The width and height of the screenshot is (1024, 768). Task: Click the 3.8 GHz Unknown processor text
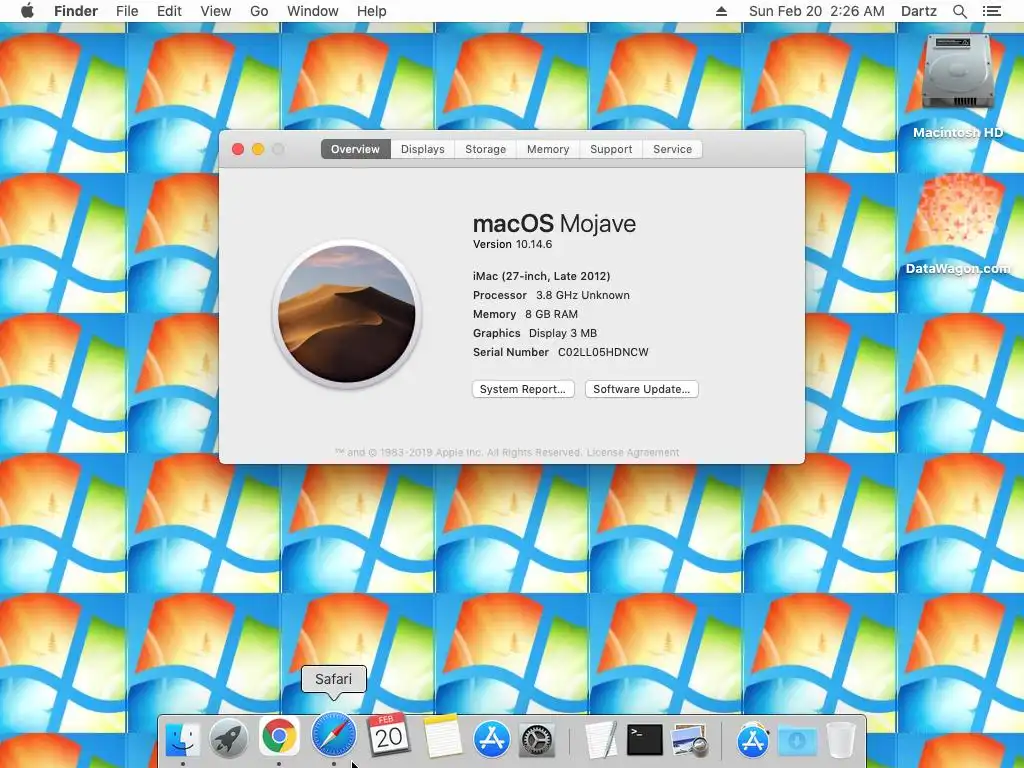[x=583, y=295]
